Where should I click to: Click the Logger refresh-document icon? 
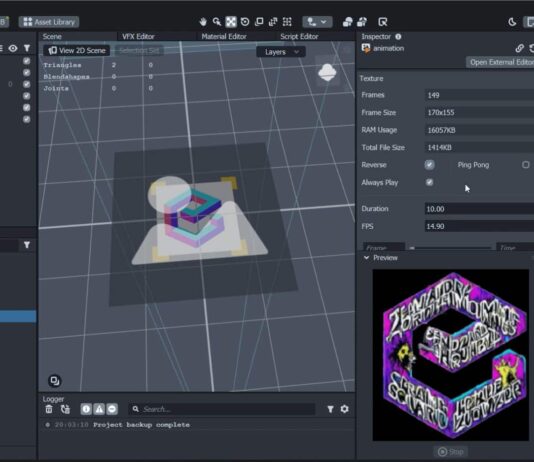coord(65,409)
